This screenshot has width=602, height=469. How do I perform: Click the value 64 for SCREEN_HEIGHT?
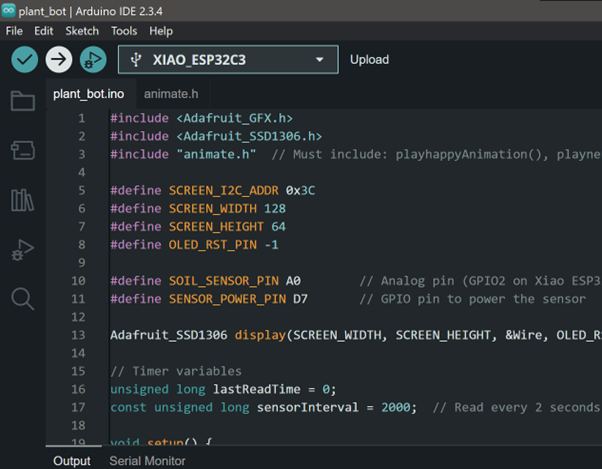[278, 226]
